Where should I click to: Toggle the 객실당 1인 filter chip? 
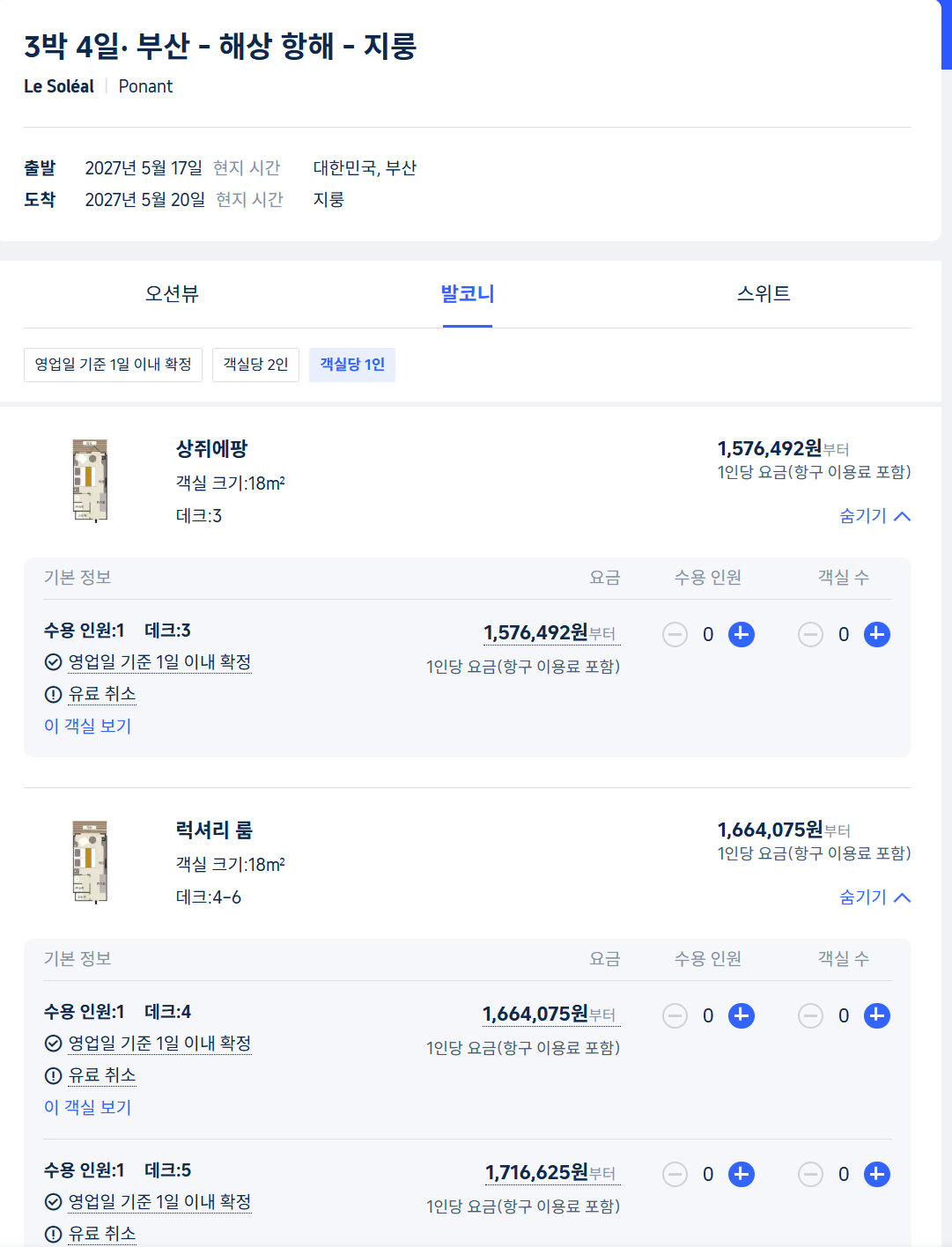pos(352,365)
